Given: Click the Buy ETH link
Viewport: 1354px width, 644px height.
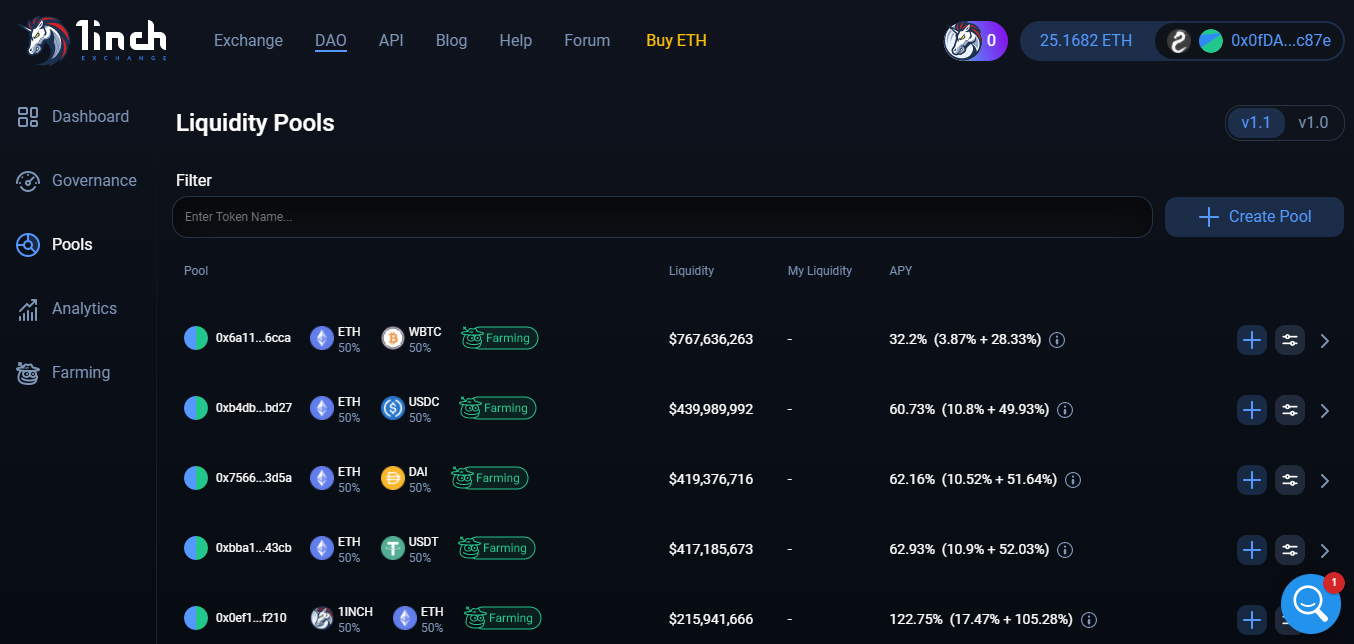Looking at the screenshot, I should click(x=676, y=41).
